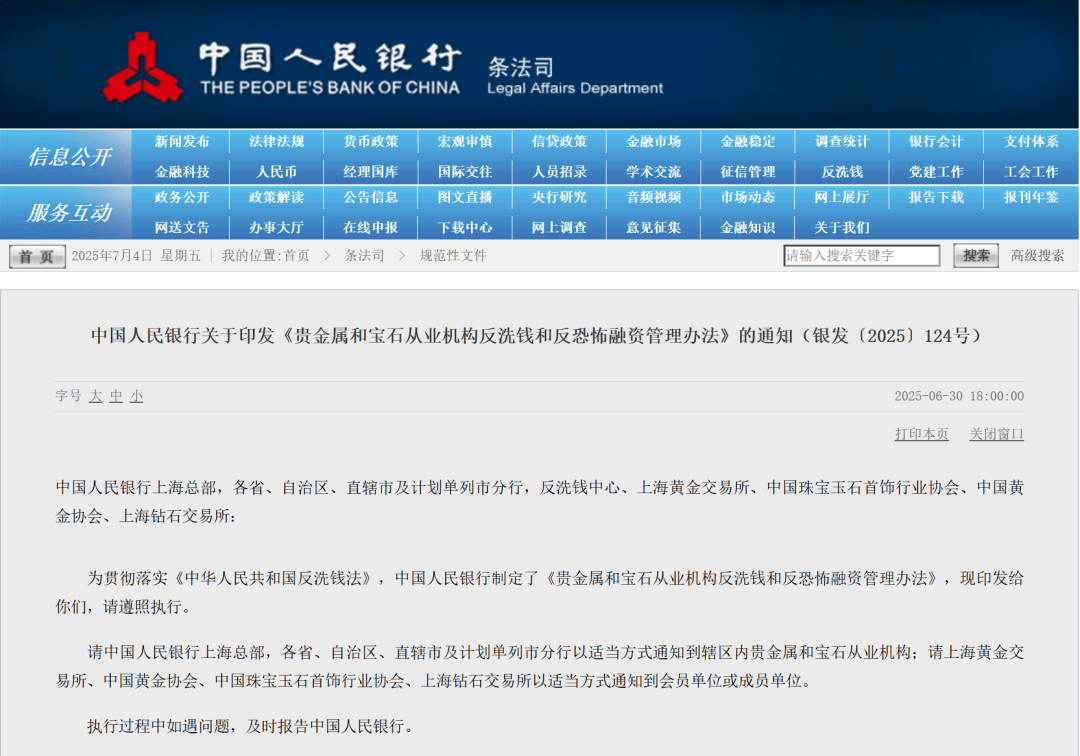Open 经理国库 menu item
This screenshot has width=1080, height=756.
(371, 172)
